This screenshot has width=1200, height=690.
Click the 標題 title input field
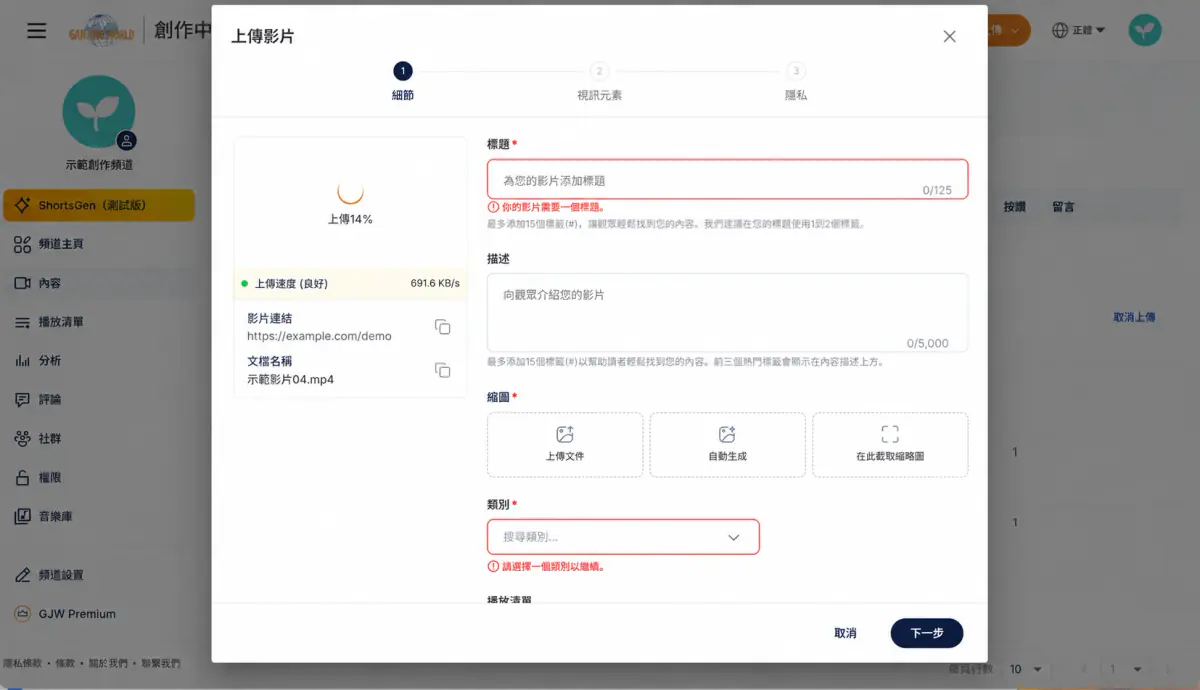[x=728, y=180]
